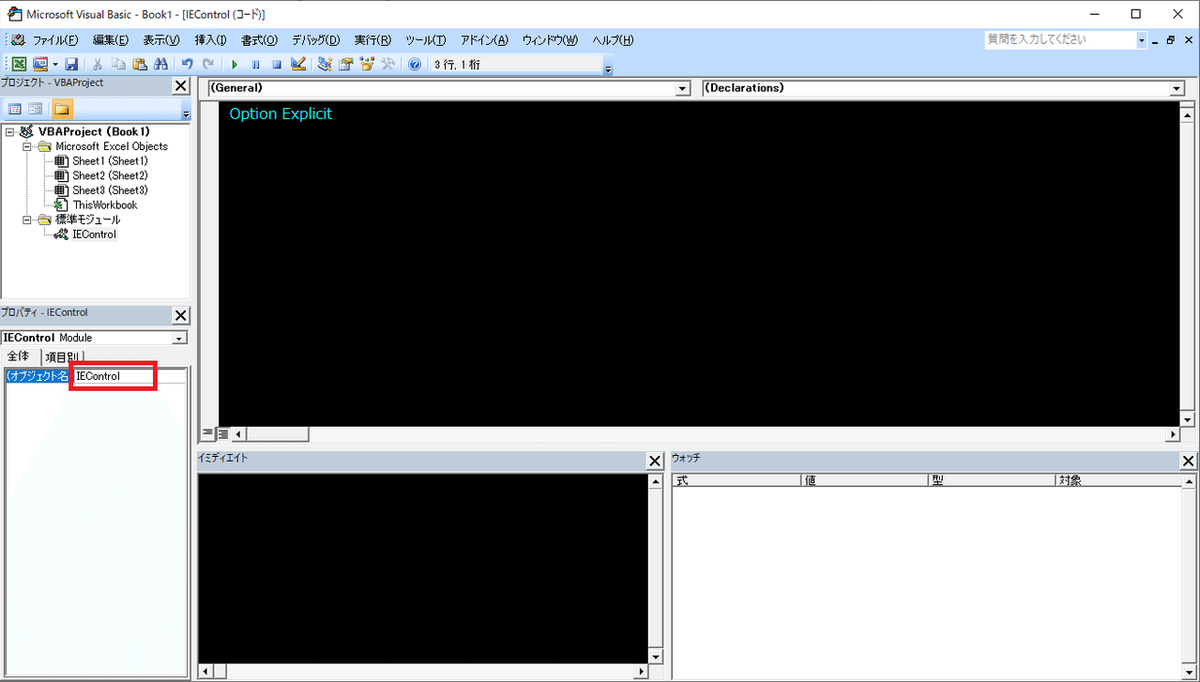
Task: Click View Object icon in Project panel
Action: click(x=35, y=109)
